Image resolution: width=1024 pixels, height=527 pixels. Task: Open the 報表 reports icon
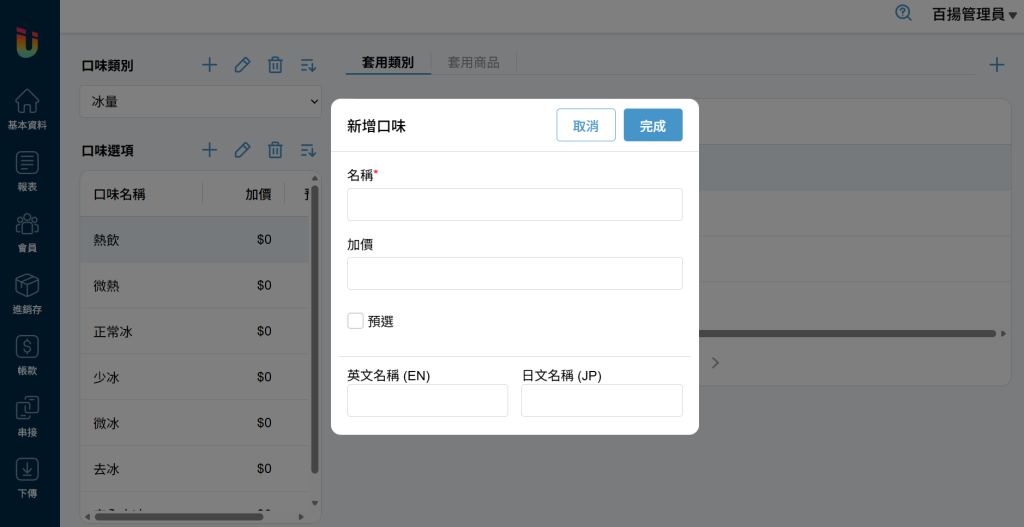click(x=28, y=170)
